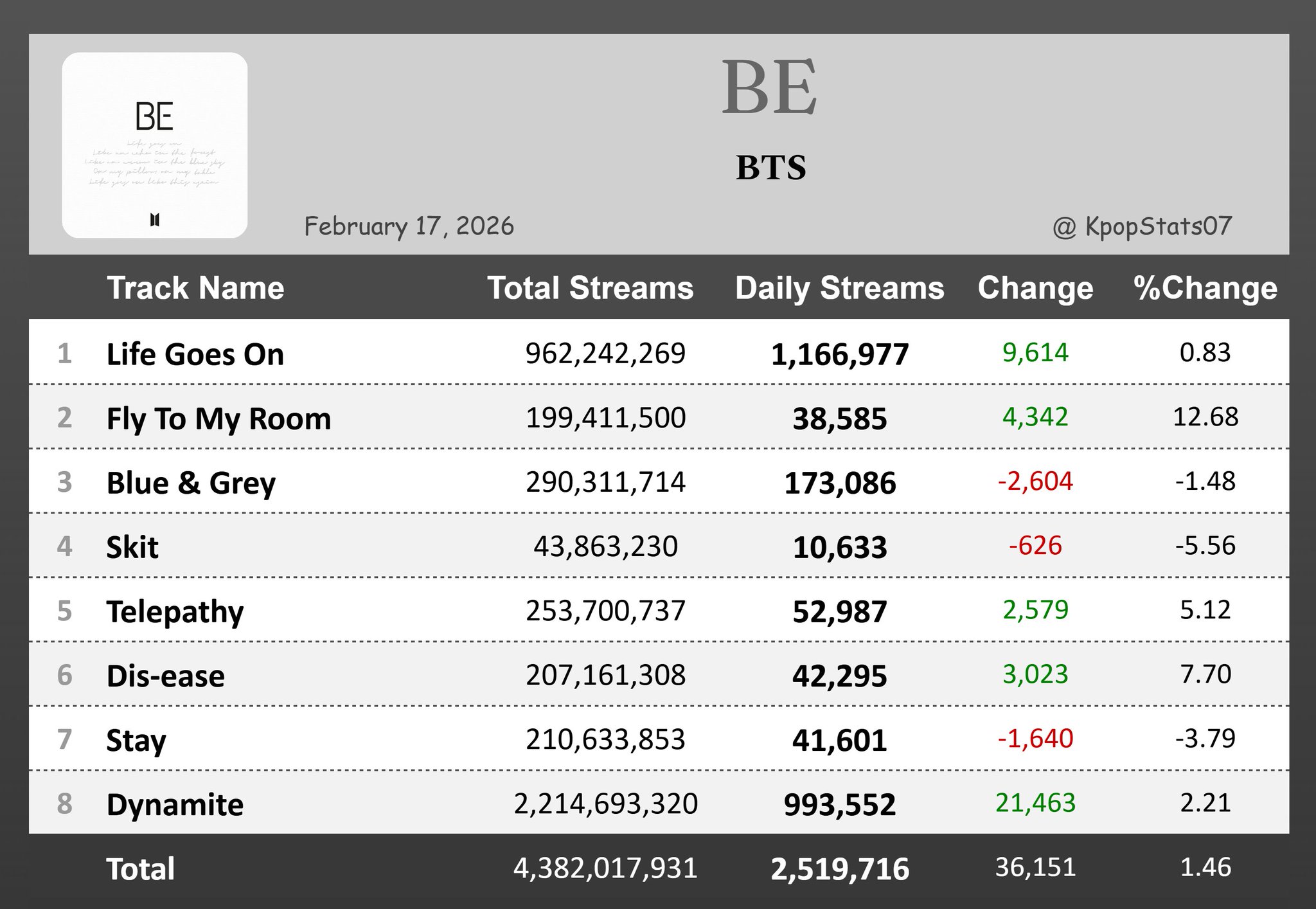Select the Total Streams column header
Viewport: 1316px width, 909px height.
pyautogui.click(x=590, y=287)
